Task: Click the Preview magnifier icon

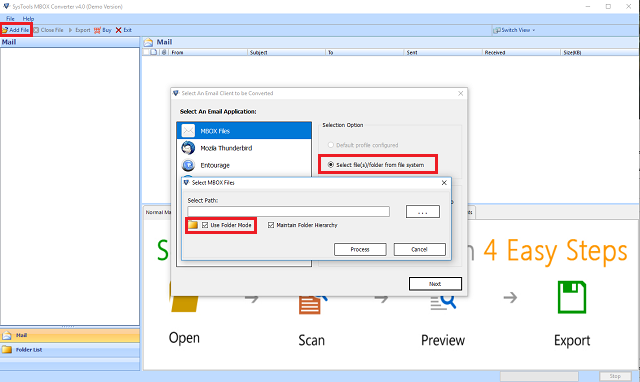Action: [x=443, y=302]
